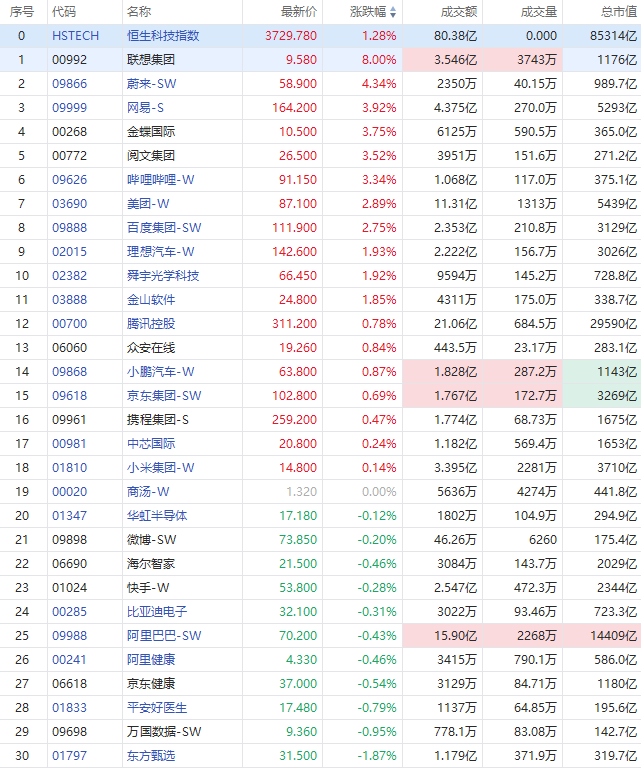This screenshot has width=641, height=768.
Task: Click 商汤-W price 1.320
Action: pos(301,492)
